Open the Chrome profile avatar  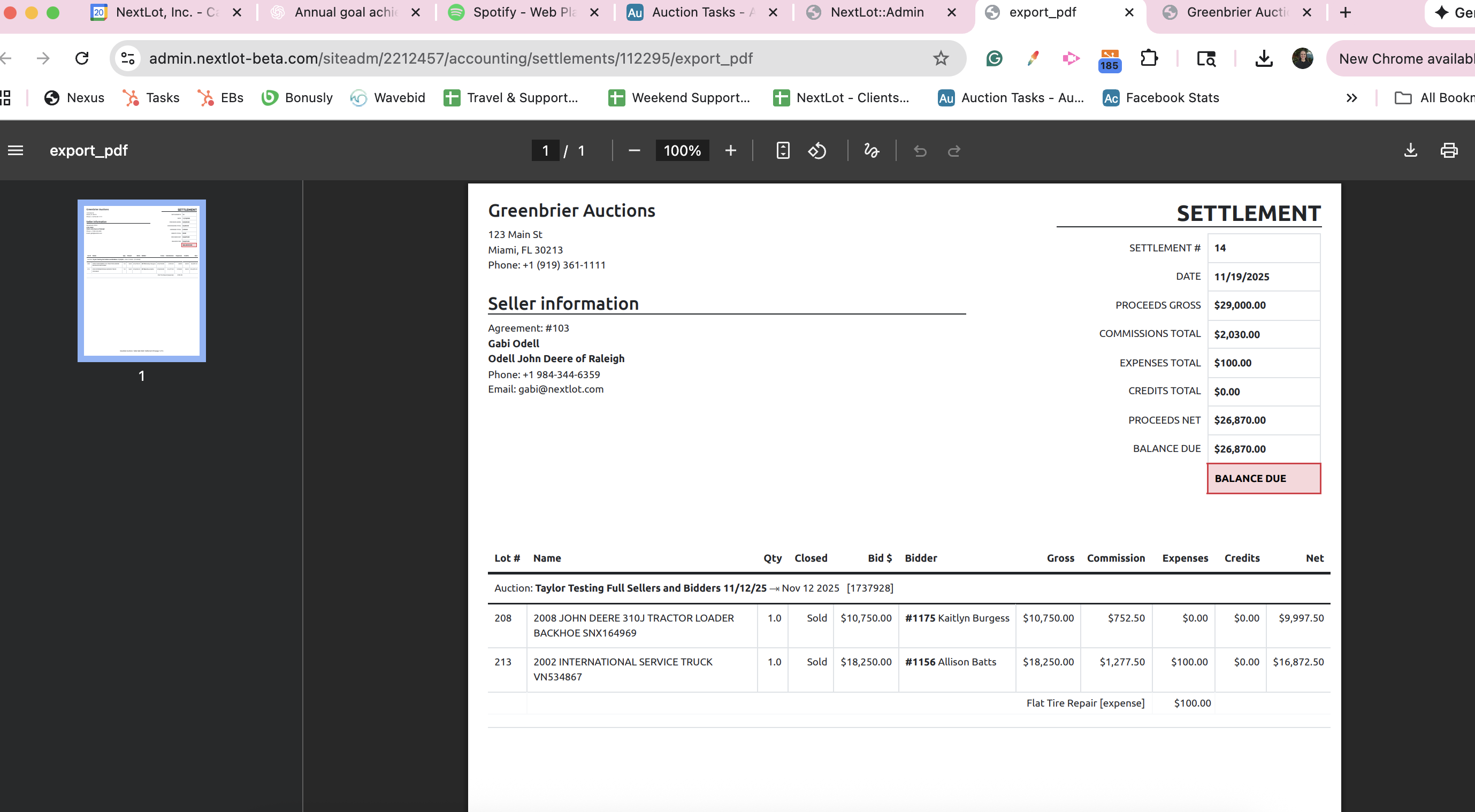pyautogui.click(x=1303, y=58)
